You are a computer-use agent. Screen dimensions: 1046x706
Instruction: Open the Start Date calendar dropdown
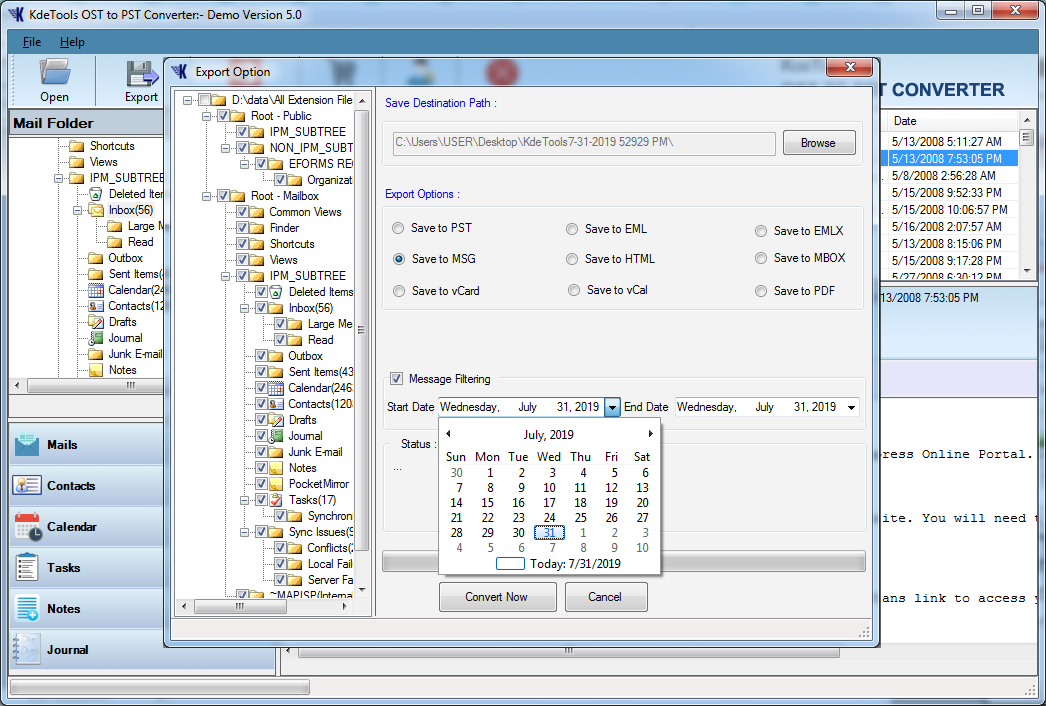point(612,407)
